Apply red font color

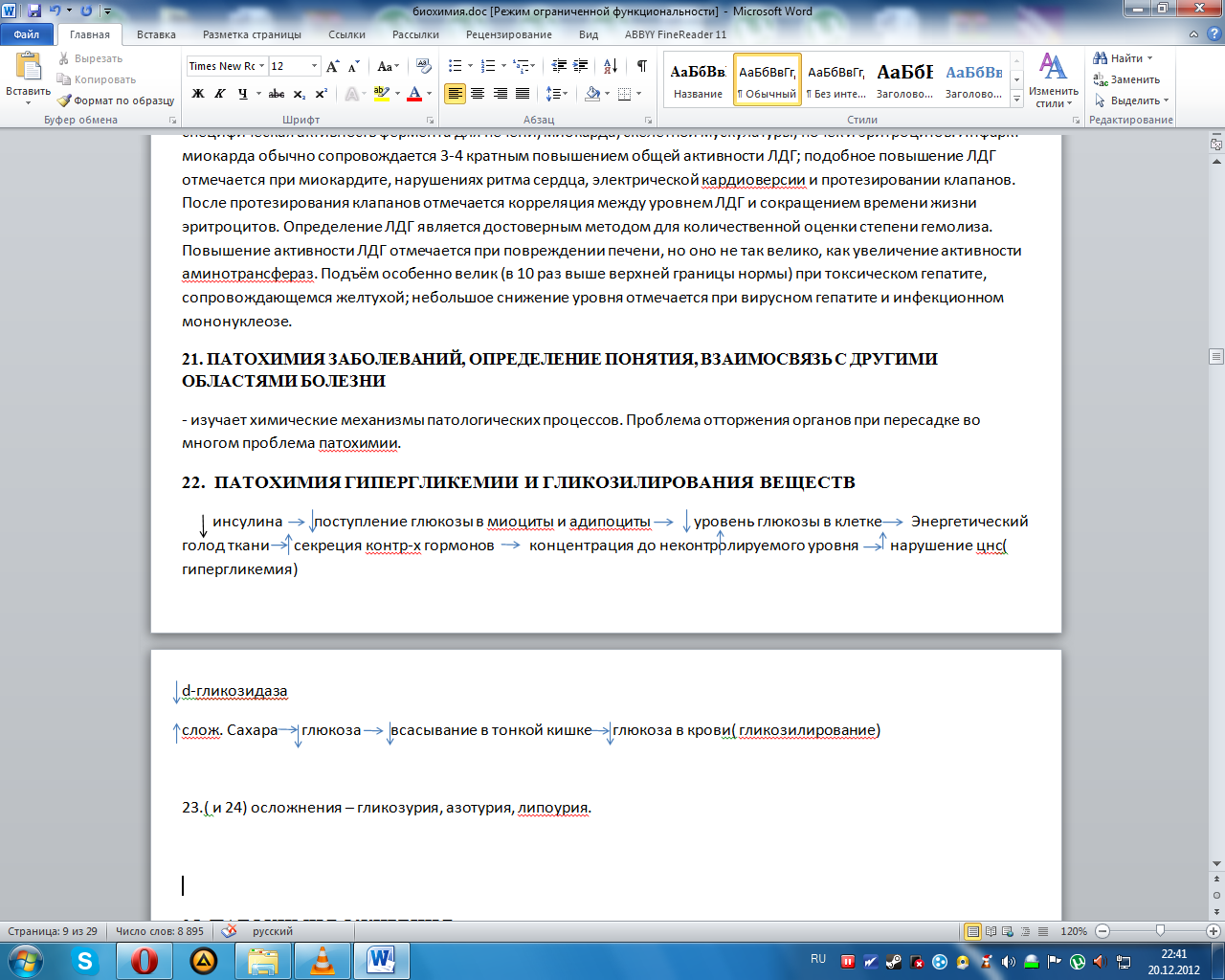pyautogui.click(x=414, y=94)
